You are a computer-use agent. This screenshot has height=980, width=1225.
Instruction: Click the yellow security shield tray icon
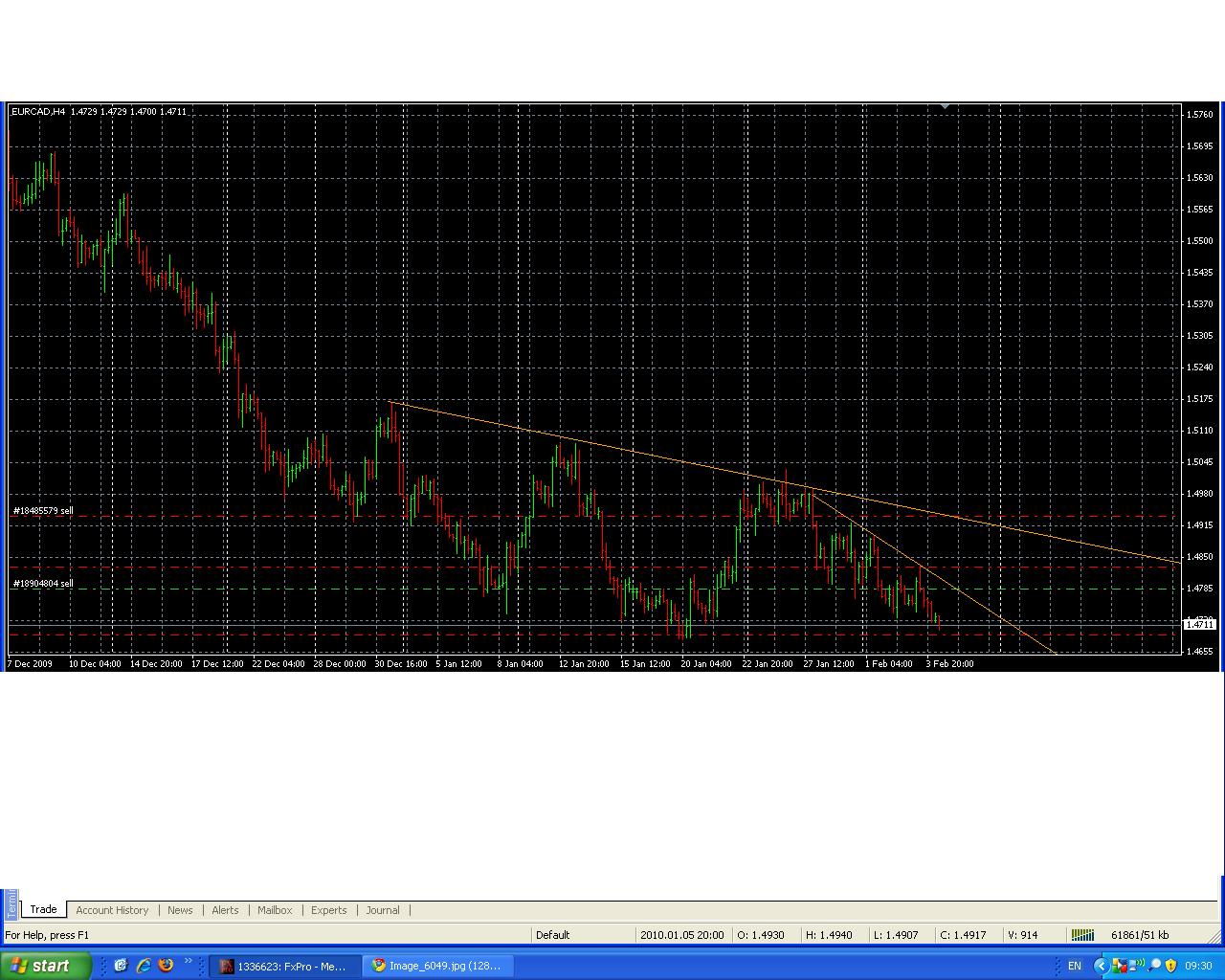coord(1170,966)
